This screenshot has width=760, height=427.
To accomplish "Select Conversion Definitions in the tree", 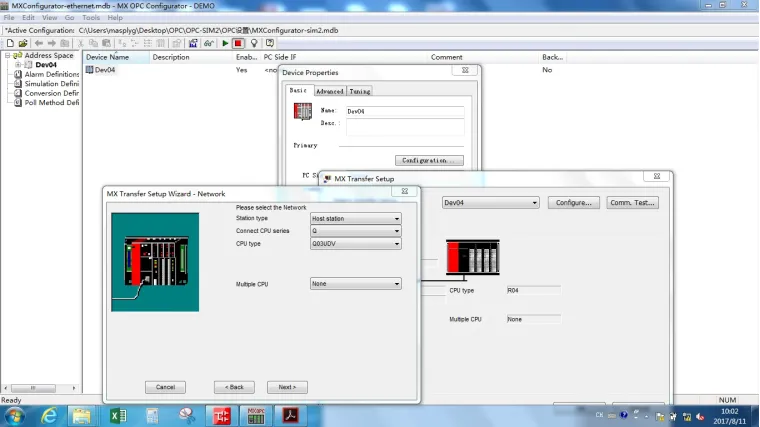I will tap(51, 93).
